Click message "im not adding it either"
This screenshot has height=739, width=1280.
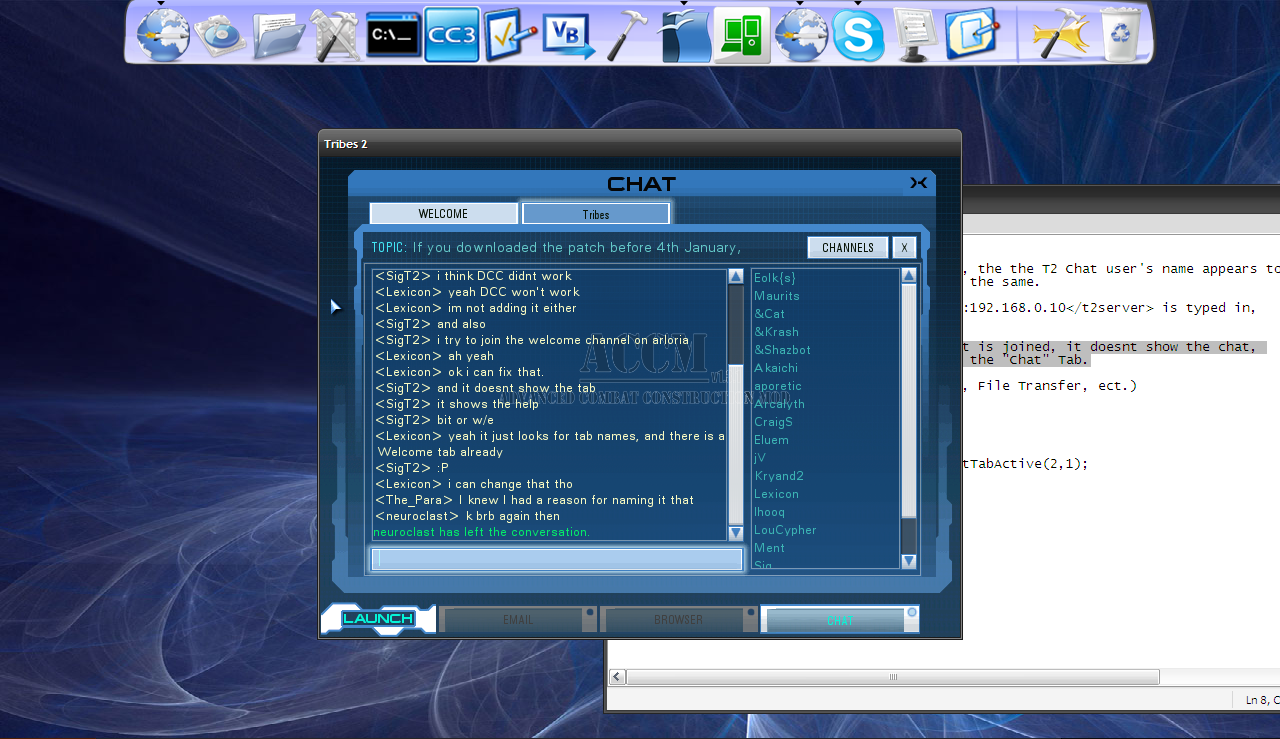(x=512, y=308)
